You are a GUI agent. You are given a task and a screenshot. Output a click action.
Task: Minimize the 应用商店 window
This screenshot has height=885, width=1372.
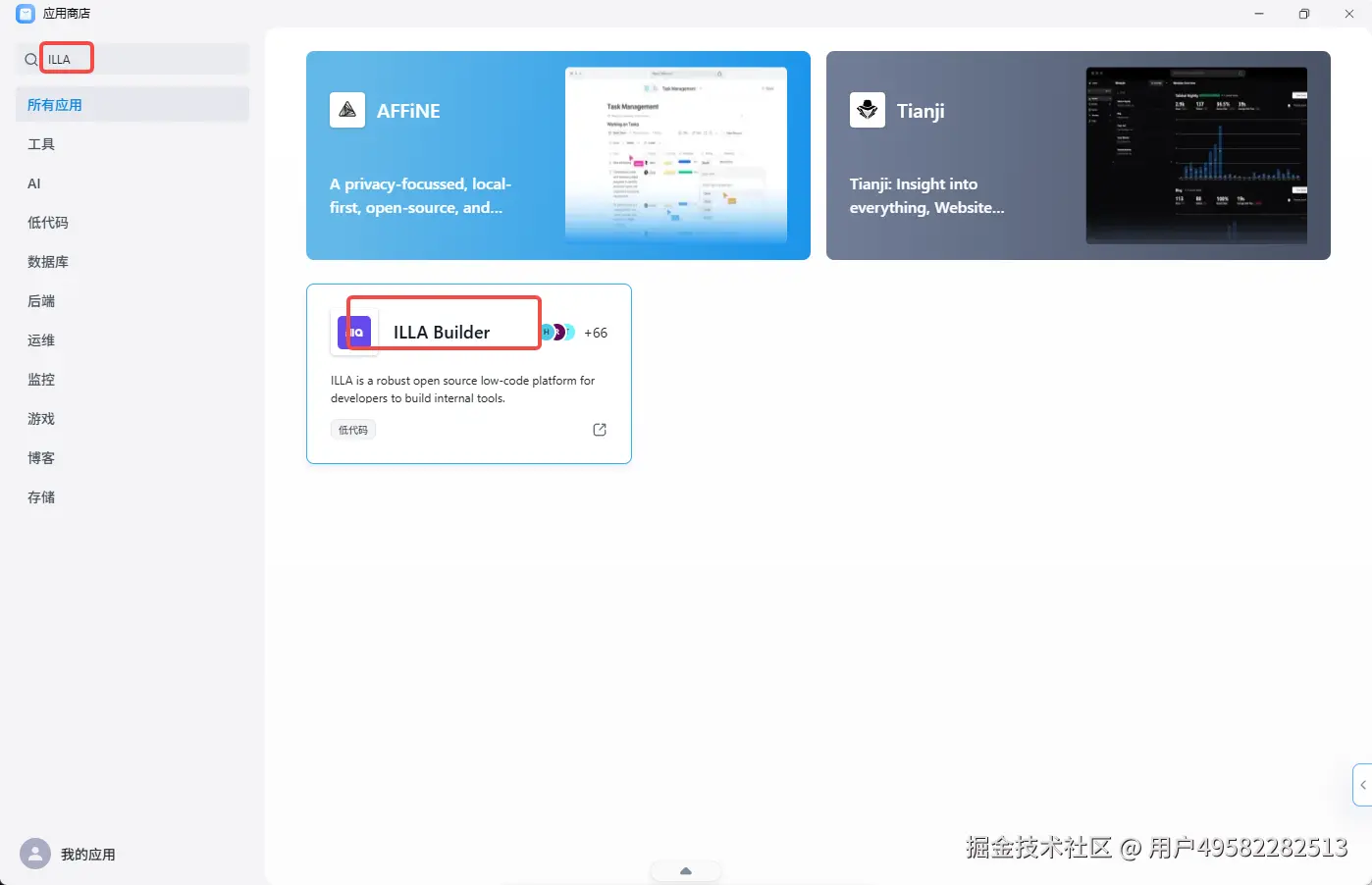point(1259,14)
